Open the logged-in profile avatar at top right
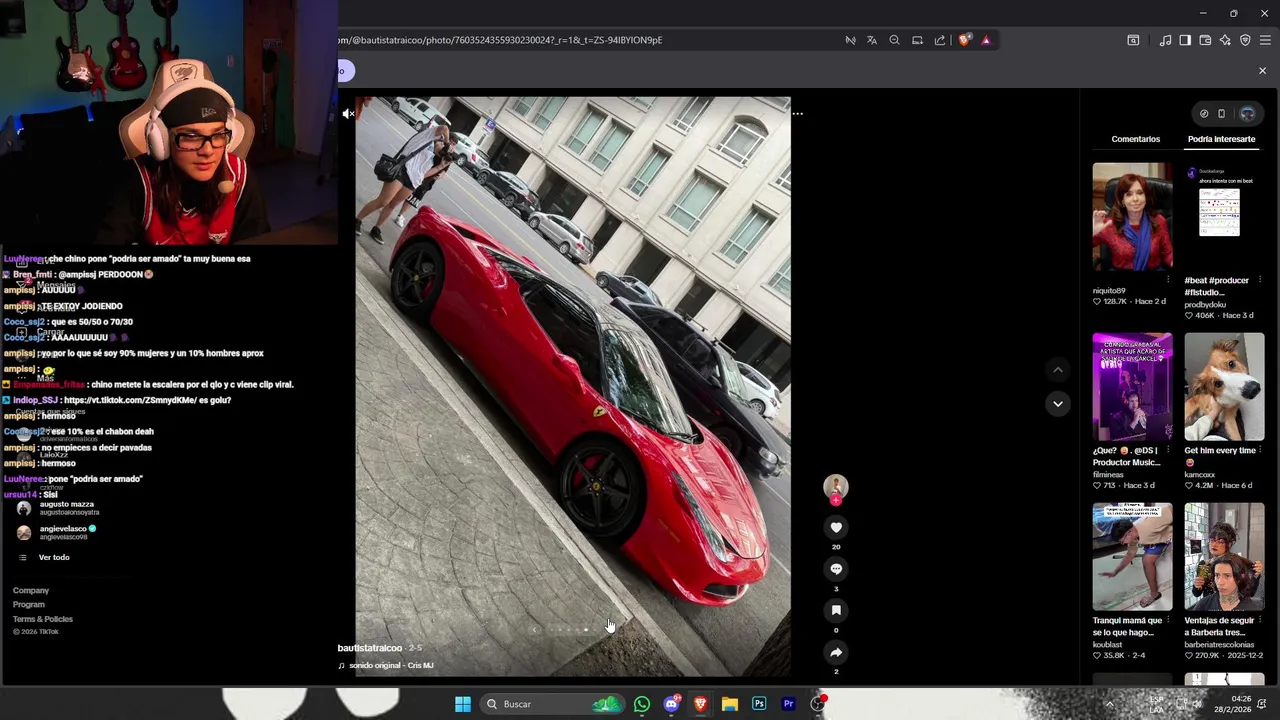This screenshot has height=720, width=1280. point(1247,113)
